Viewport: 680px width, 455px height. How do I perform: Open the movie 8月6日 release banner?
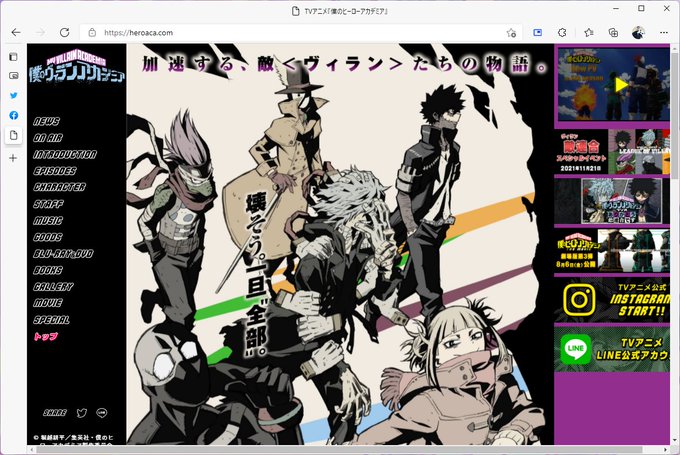(612, 251)
